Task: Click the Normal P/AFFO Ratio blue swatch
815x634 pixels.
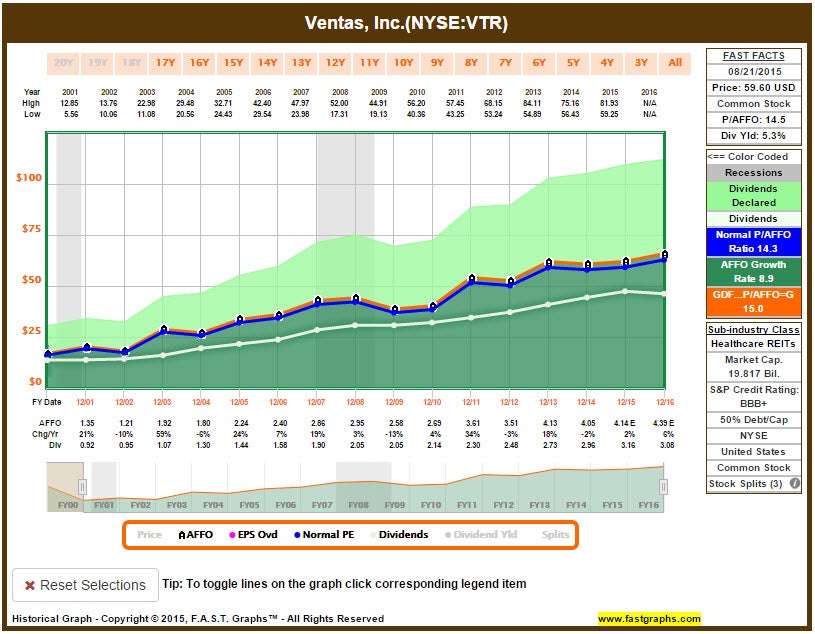Action: pyautogui.click(x=754, y=242)
